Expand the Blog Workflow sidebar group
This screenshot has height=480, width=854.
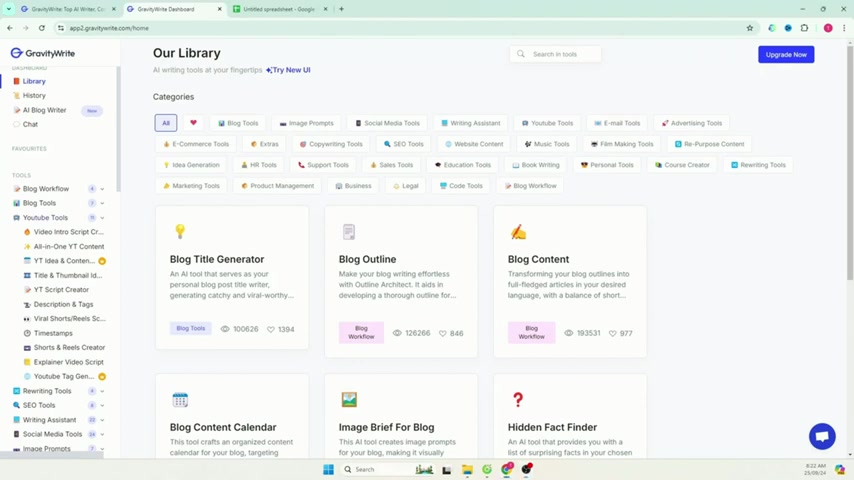pyautogui.click(x=102, y=189)
